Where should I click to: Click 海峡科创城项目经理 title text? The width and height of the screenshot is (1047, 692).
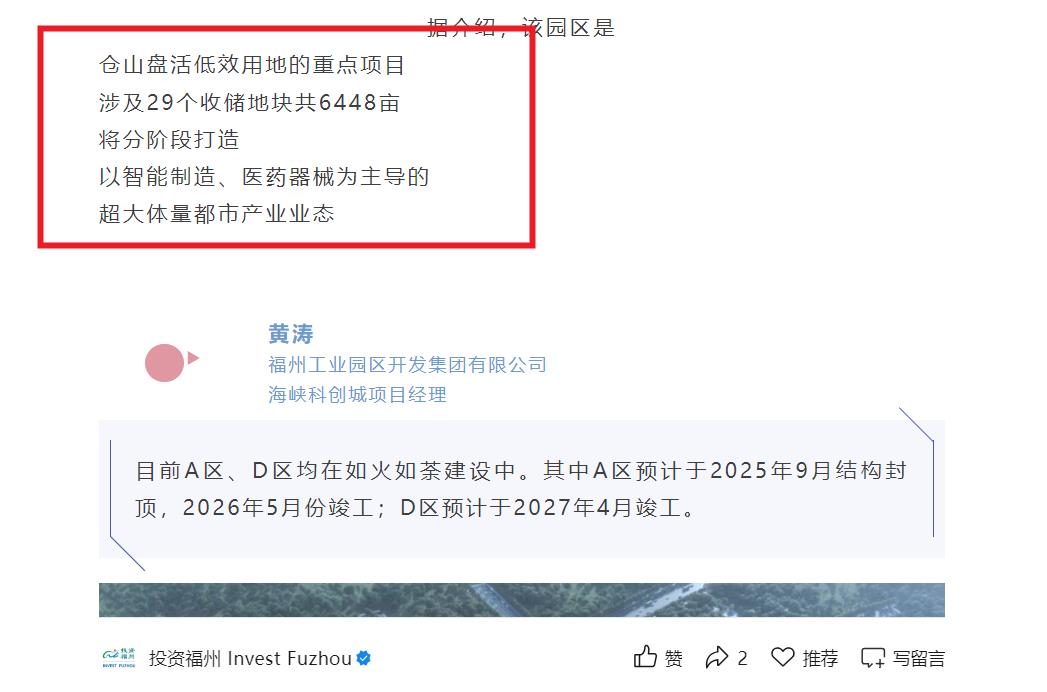pos(357,395)
